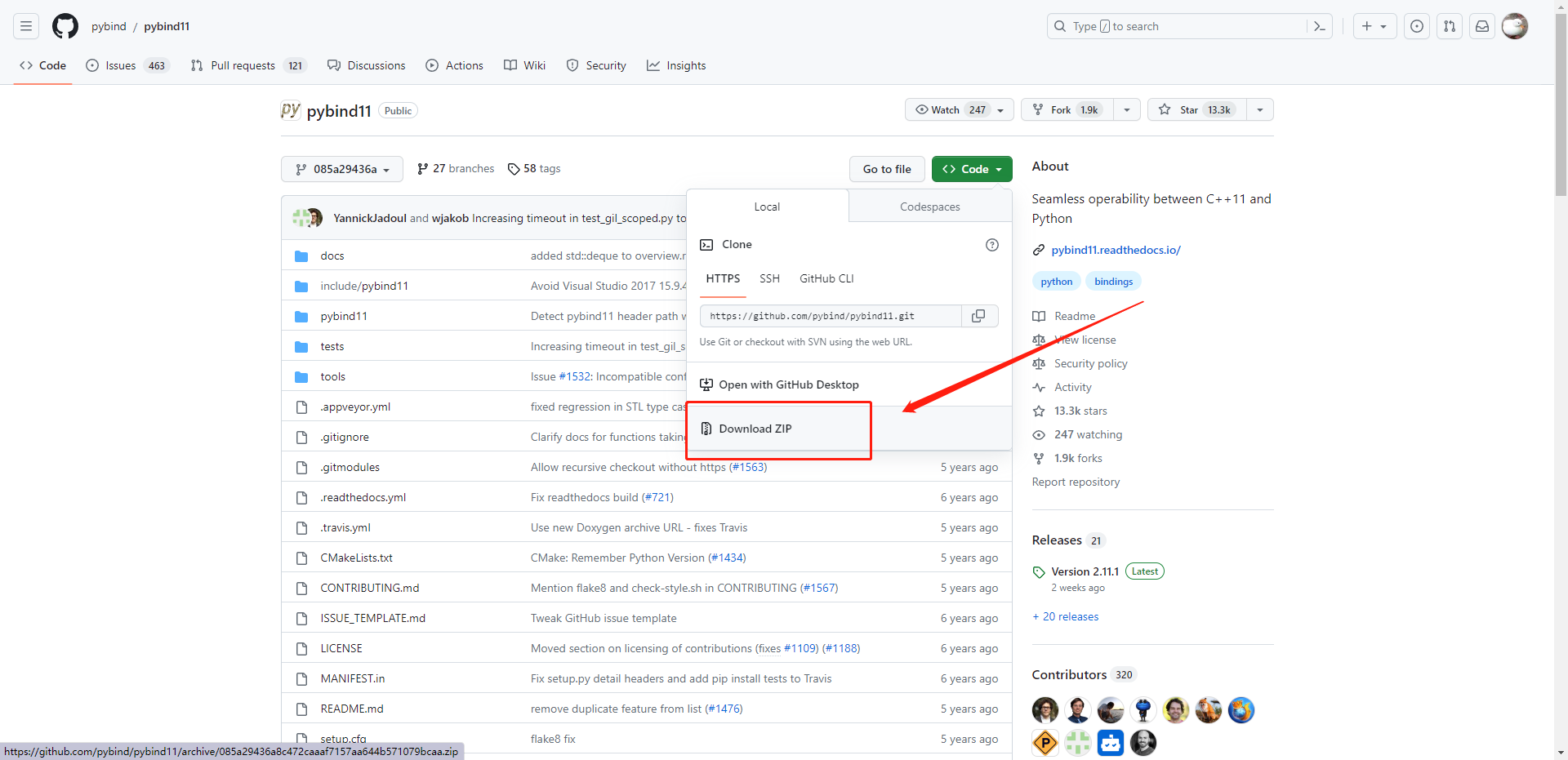Click the pybind11 repository logo icon
This screenshot has width=1568, height=760.
point(291,110)
